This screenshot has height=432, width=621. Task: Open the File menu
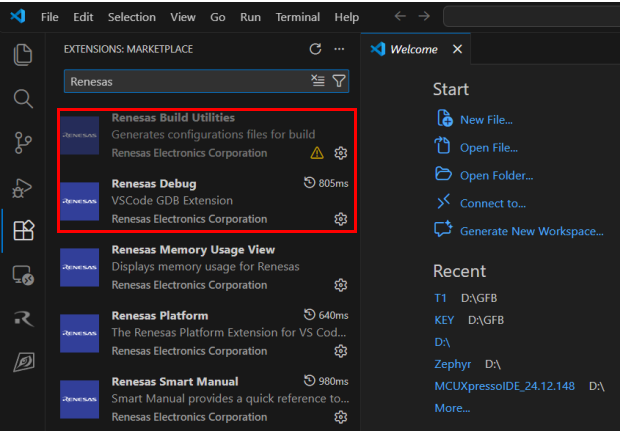click(x=50, y=17)
